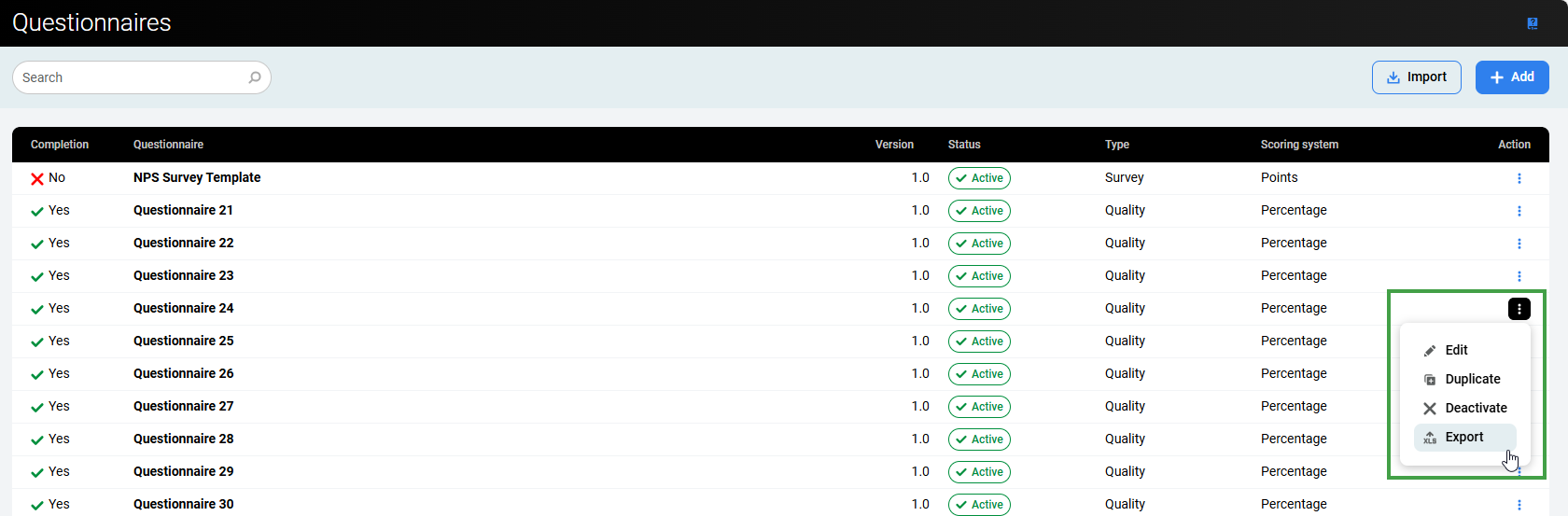The height and width of the screenshot is (516, 1568).
Task: Open Questionnaire 26 from the list
Action: click(184, 373)
